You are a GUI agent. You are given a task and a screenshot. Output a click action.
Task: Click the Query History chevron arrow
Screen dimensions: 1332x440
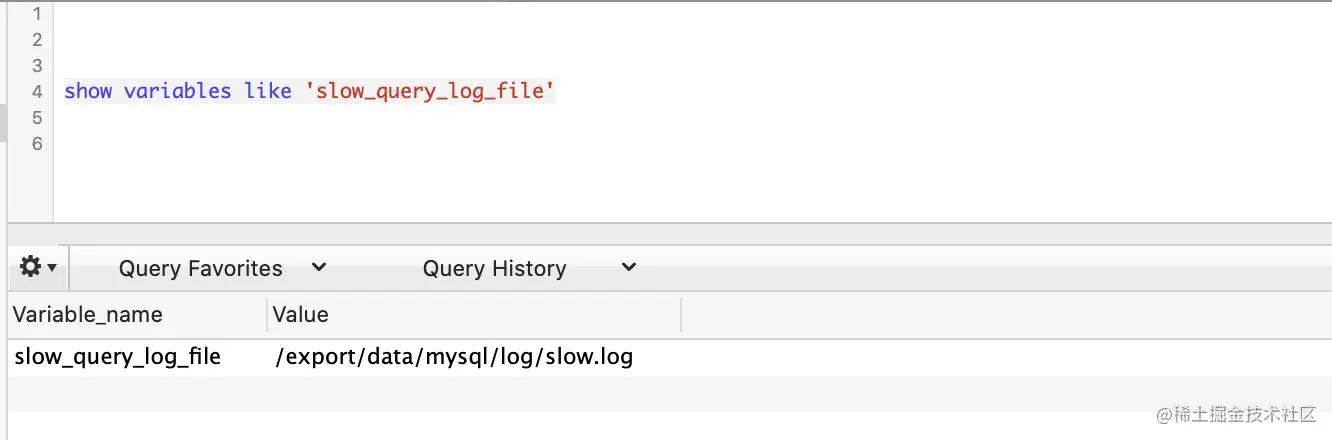(x=629, y=267)
